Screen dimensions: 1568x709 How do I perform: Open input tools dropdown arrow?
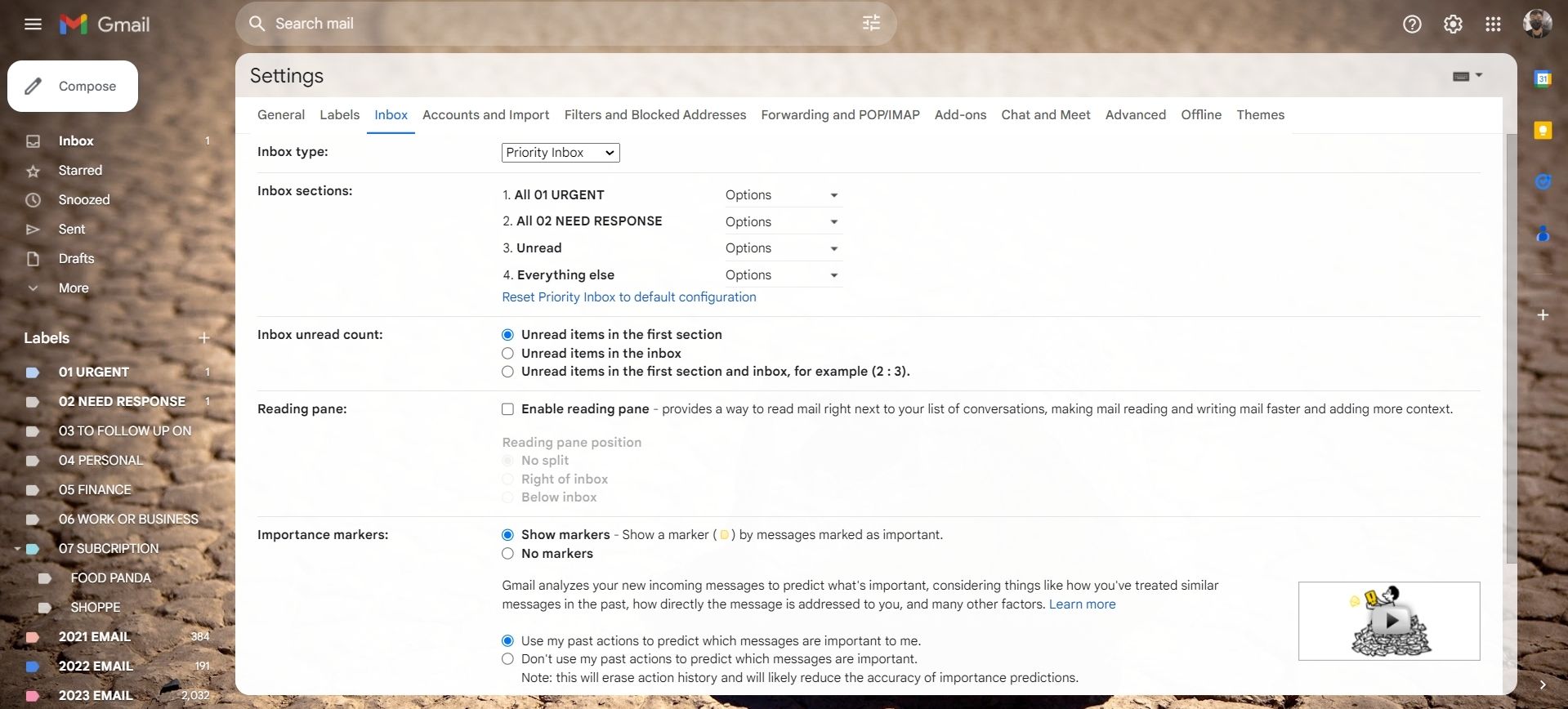tap(1479, 75)
